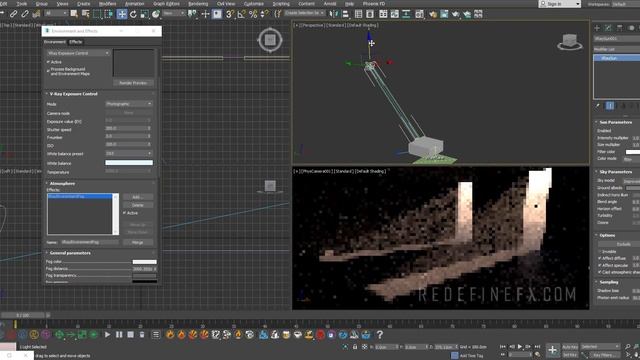The height and width of the screenshot is (360, 640).
Task: Click the large Set Key plus button
Action: (552, 350)
